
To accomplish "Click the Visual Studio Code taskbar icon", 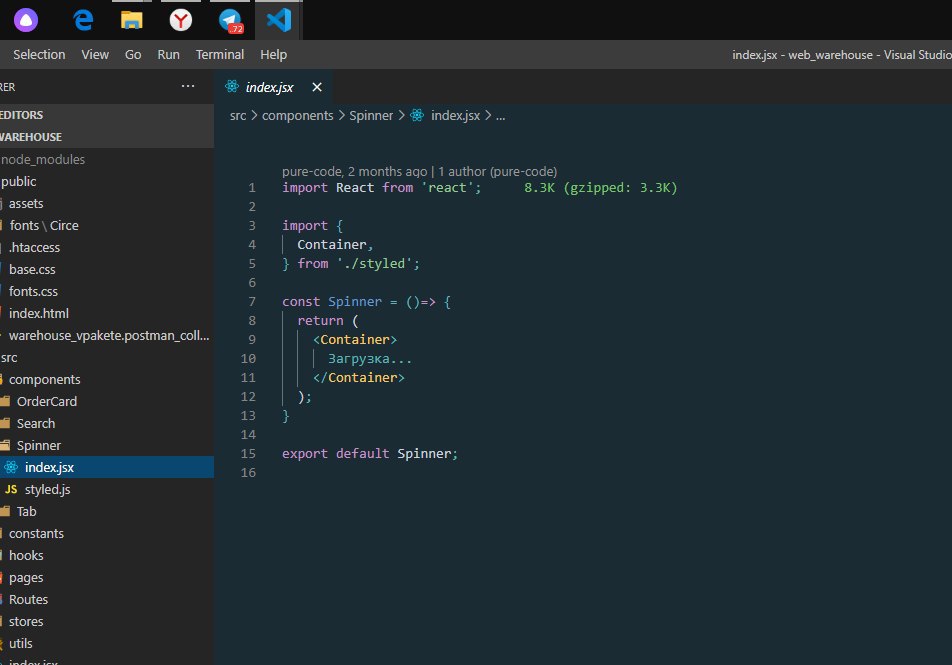I will [278, 20].
